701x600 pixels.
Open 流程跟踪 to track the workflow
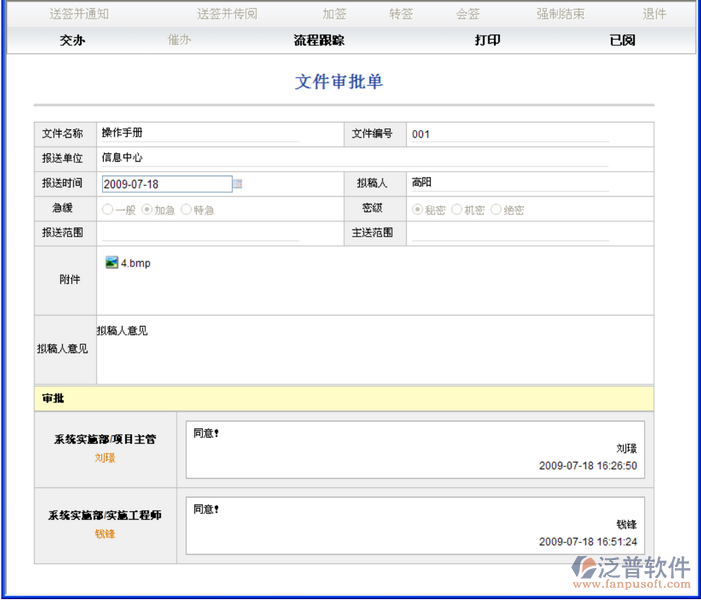319,40
